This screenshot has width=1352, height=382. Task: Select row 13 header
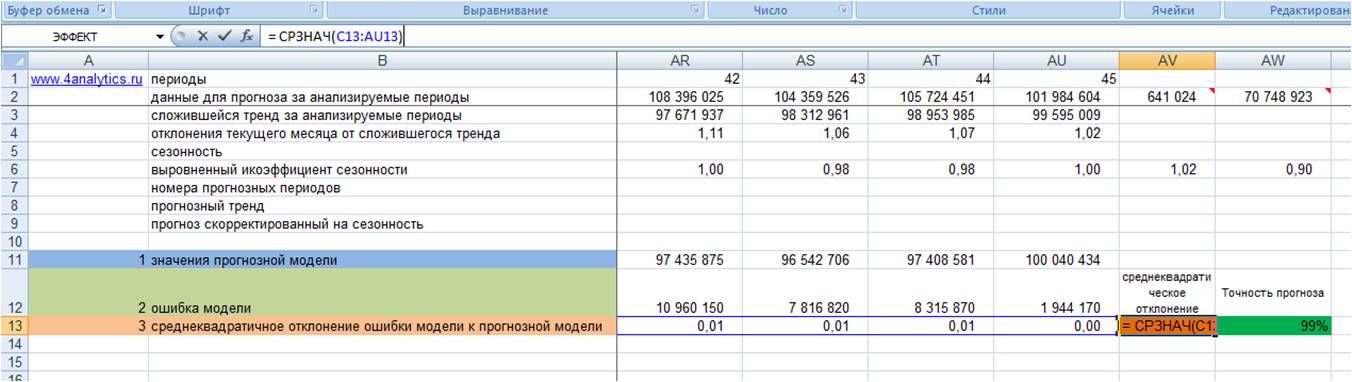[x=14, y=326]
